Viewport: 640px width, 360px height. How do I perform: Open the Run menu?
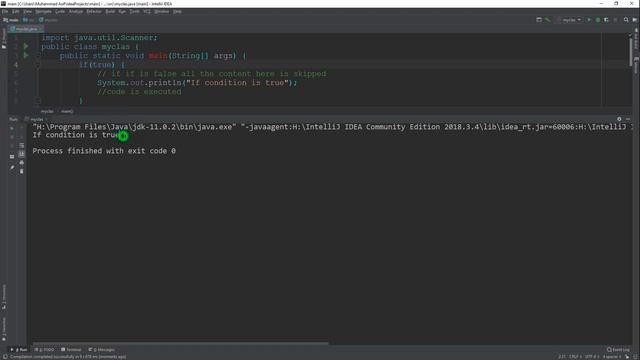click(x=122, y=11)
